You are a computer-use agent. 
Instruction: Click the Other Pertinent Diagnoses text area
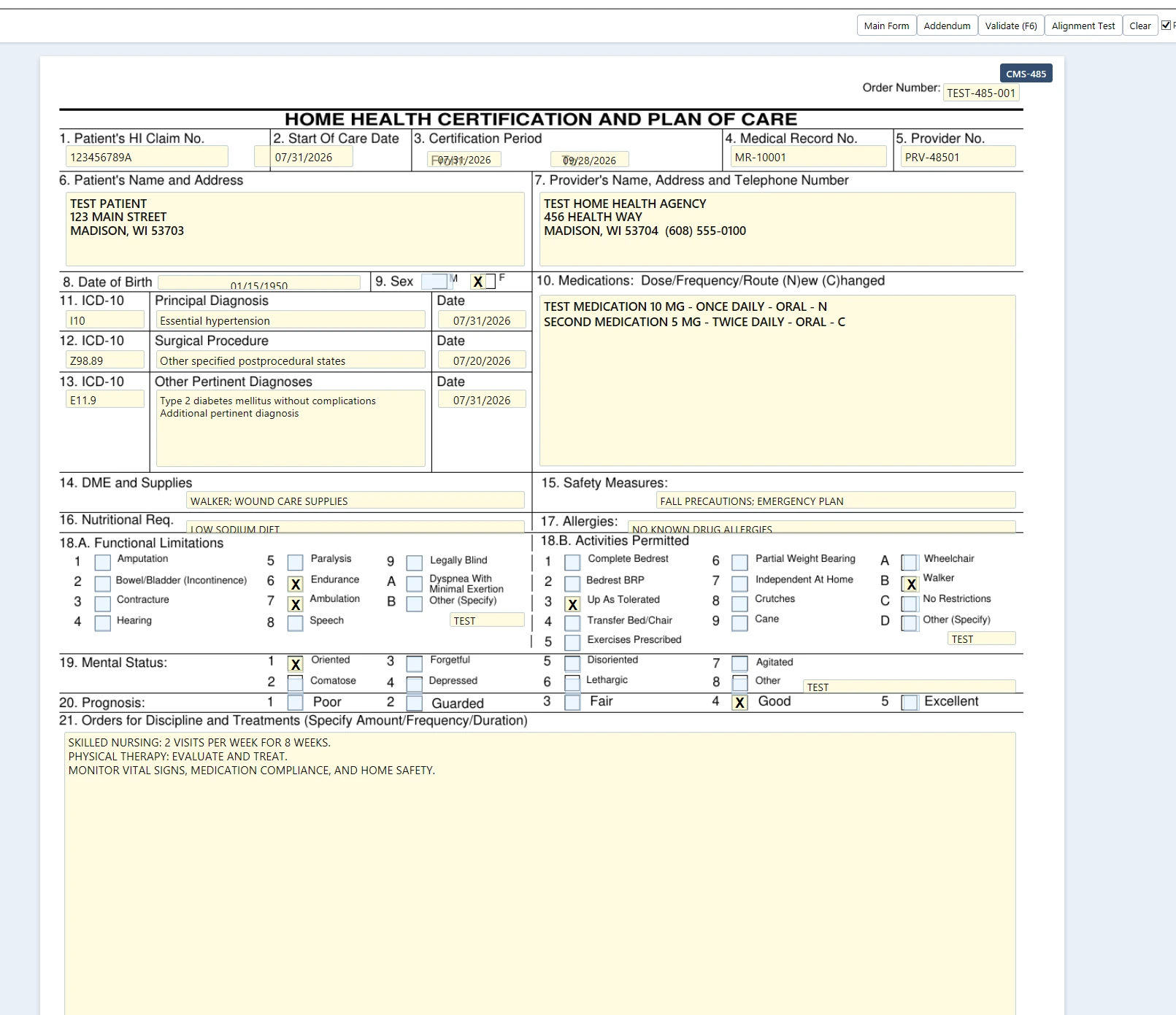pyautogui.click(x=291, y=428)
